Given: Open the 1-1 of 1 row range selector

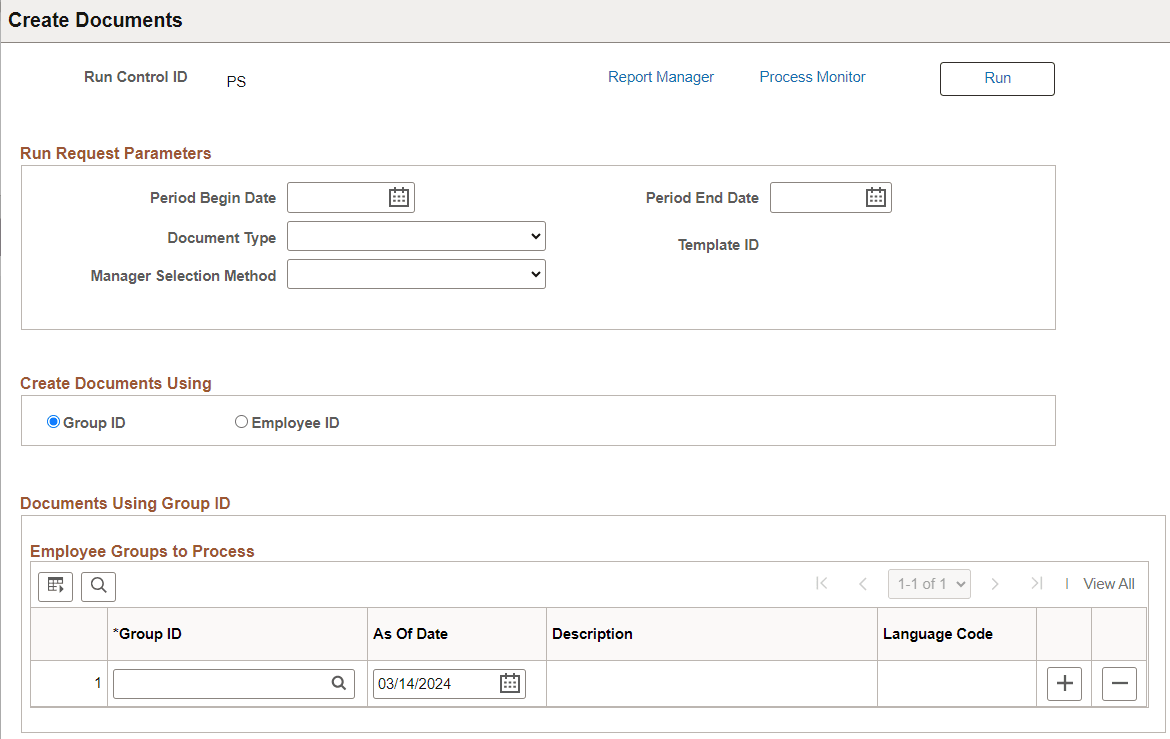Looking at the screenshot, I should point(929,583).
